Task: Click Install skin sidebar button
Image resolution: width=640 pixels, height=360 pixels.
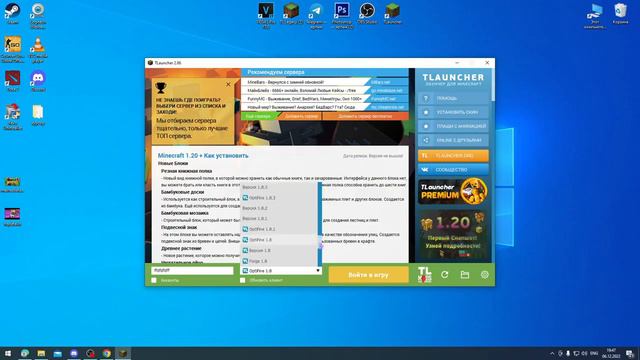Action: (453, 112)
